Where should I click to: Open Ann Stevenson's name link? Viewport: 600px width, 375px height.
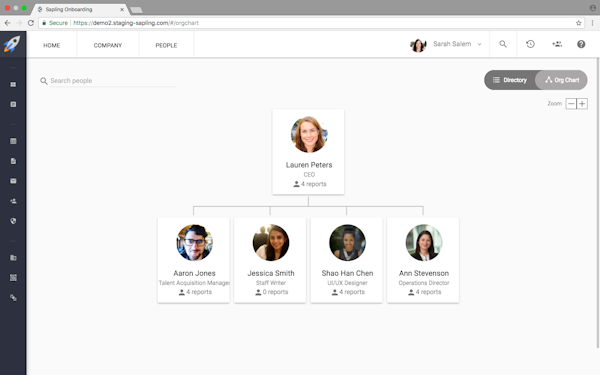424,273
